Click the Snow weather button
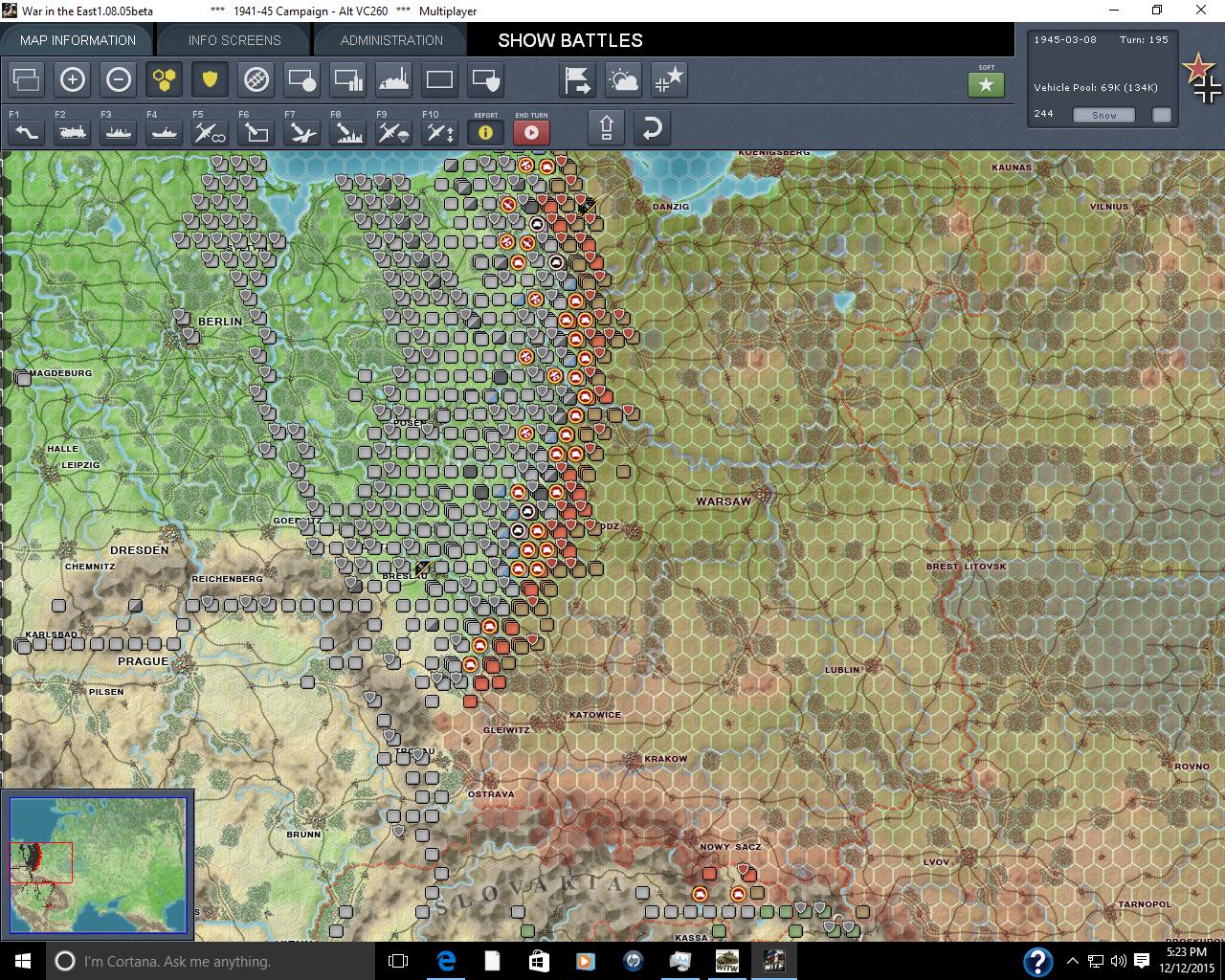The image size is (1225, 980). (1104, 115)
